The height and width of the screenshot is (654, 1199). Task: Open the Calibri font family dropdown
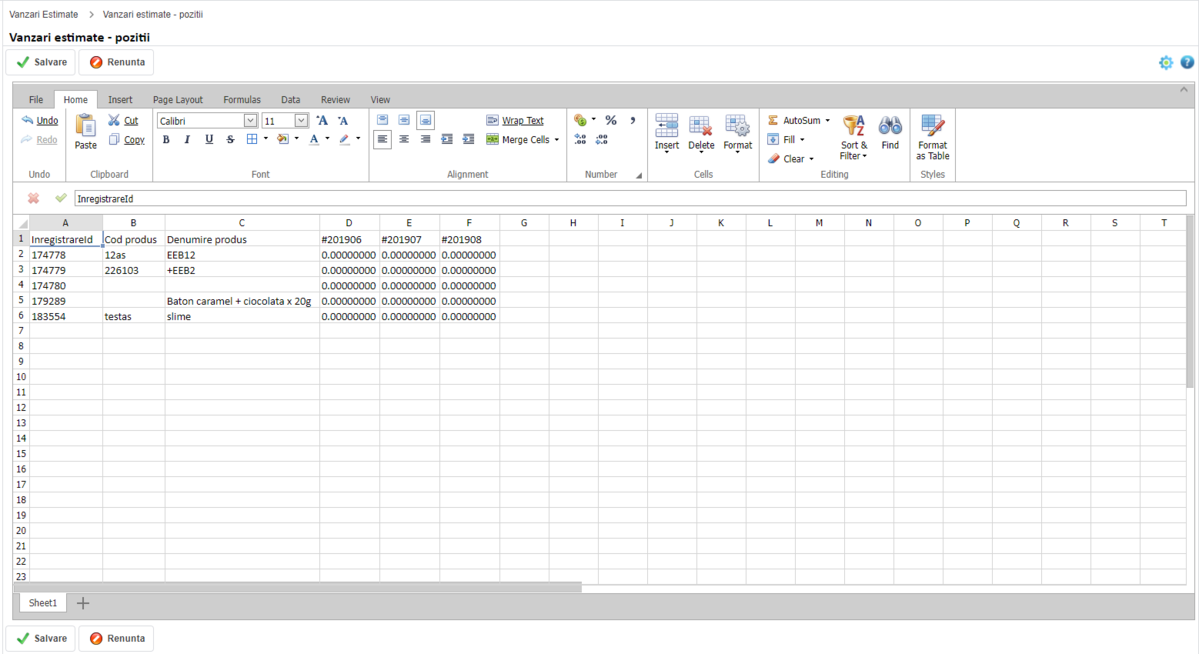click(x=250, y=120)
